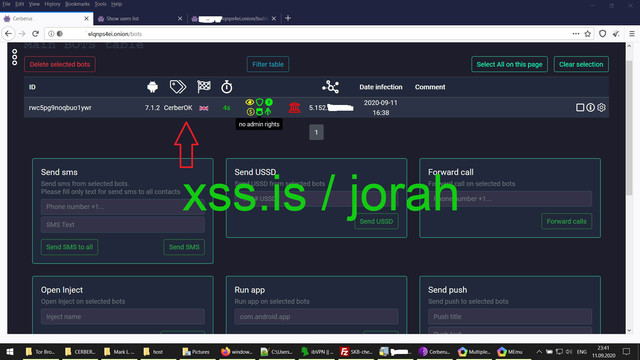Click the yellow dollar status icon
Screen dimensions: 640x360
pyautogui.click(x=250, y=111)
